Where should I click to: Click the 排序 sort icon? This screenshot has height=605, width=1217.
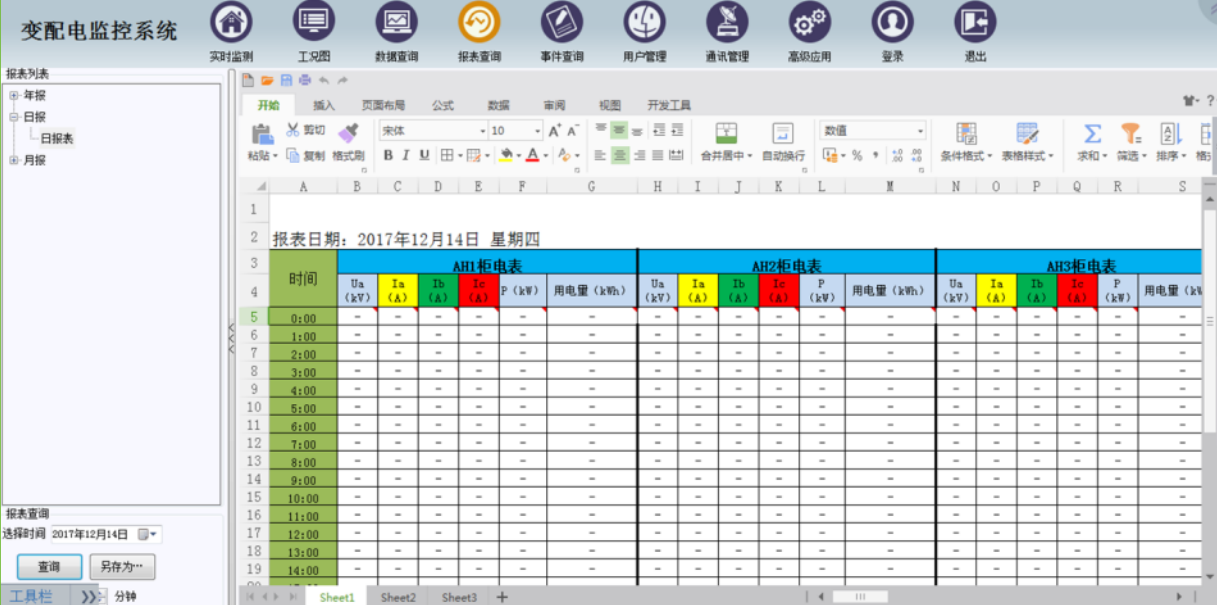coord(1170,133)
